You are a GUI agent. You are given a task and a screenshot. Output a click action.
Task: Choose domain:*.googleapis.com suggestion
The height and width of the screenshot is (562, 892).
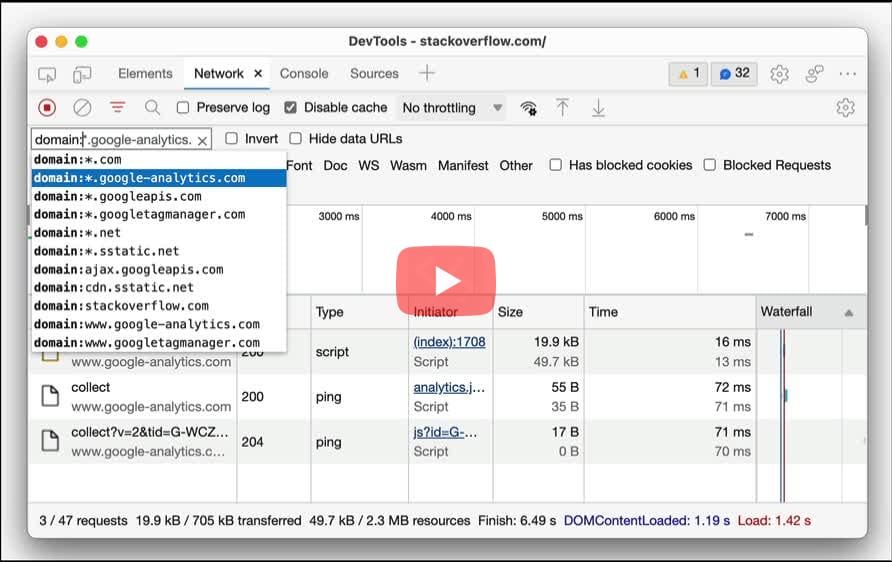(159, 196)
